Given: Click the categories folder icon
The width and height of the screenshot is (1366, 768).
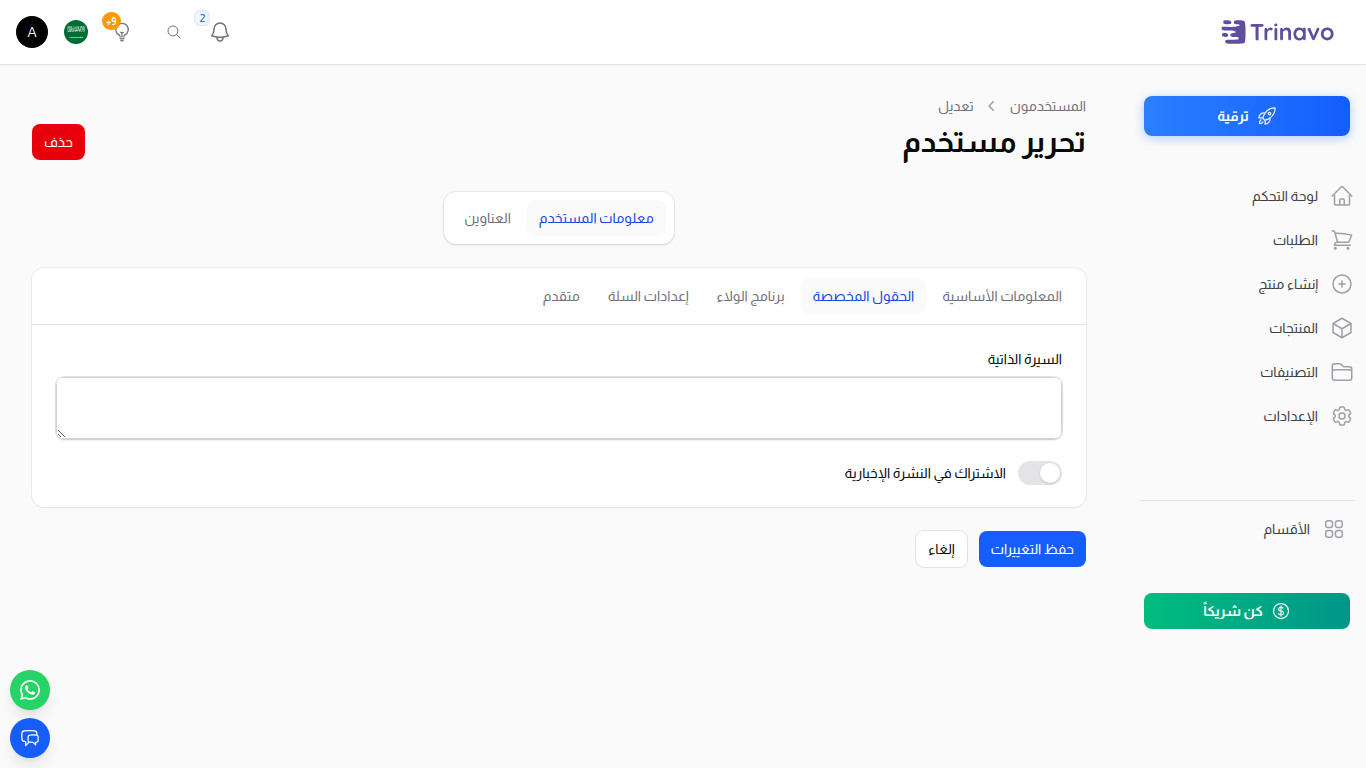Looking at the screenshot, I should (x=1342, y=372).
